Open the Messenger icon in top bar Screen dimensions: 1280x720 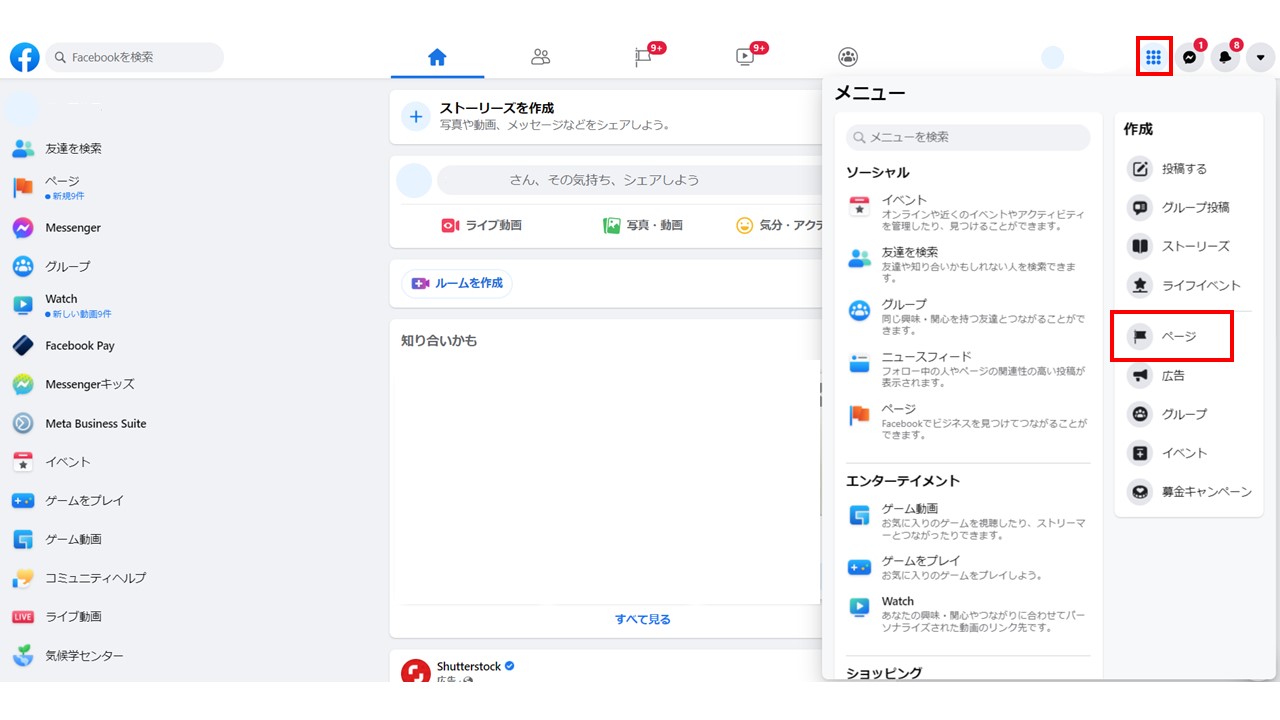coord(1189,57)
